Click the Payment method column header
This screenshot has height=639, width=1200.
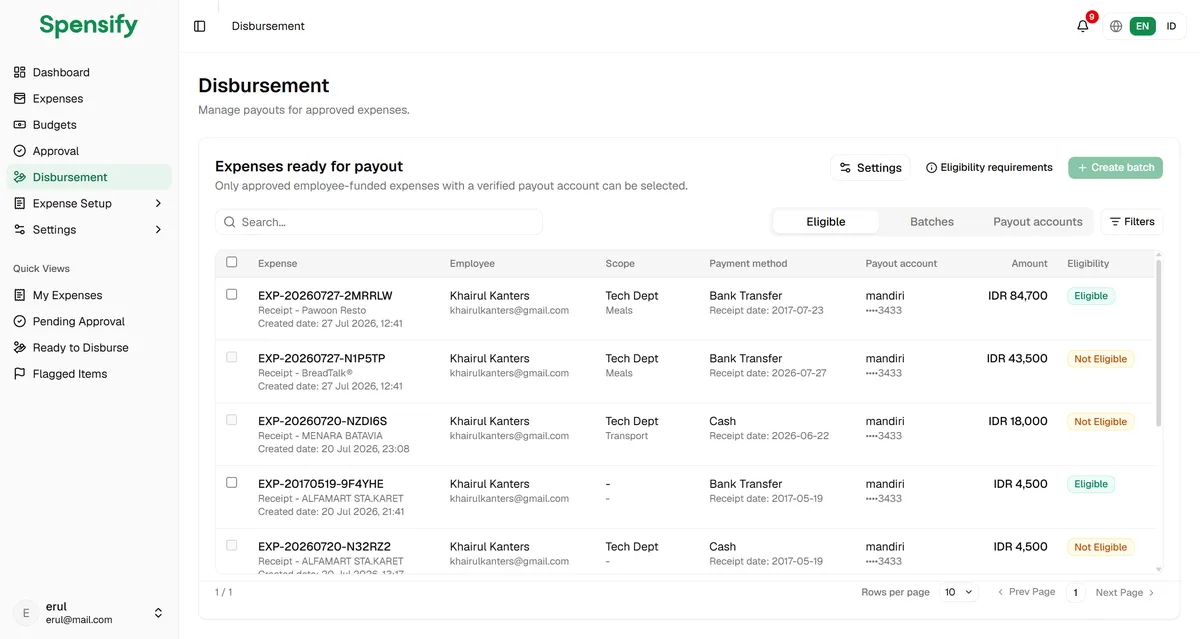pyautogui.click(x=748, y=263)
